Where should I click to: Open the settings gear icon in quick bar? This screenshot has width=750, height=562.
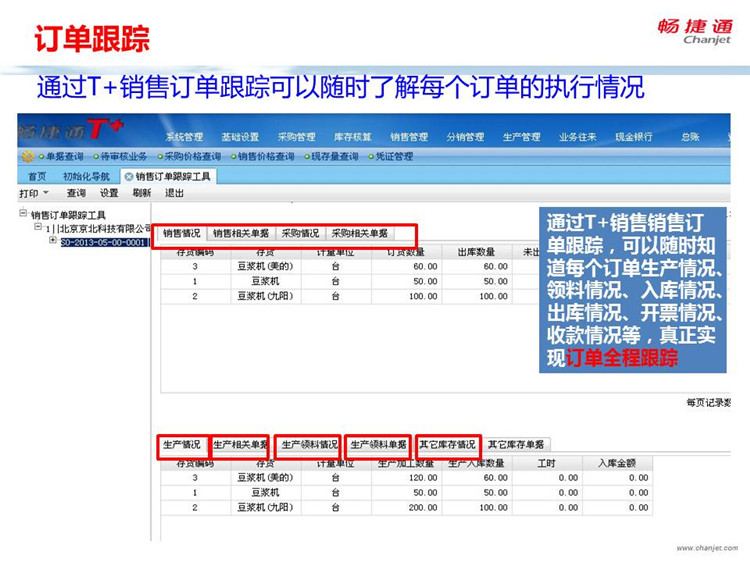(27, 156)
